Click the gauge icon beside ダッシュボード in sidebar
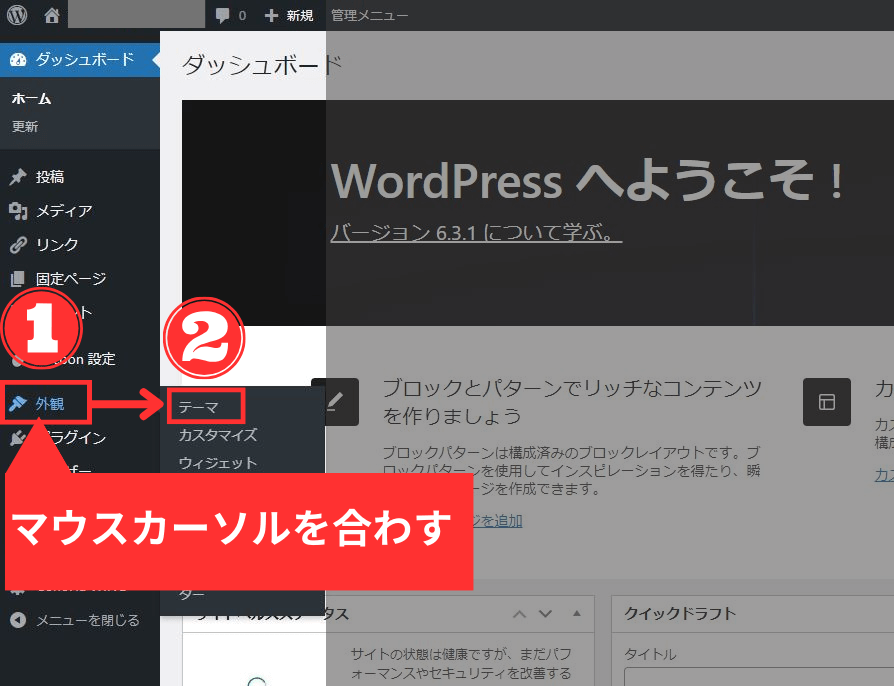 [18, 59]
